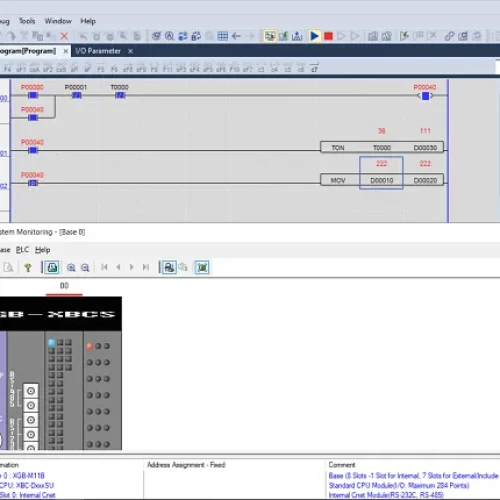Viewport: 500px width, 500px height.
Task: Click the T0000 contact in the first rung
Action: [120, 95]
